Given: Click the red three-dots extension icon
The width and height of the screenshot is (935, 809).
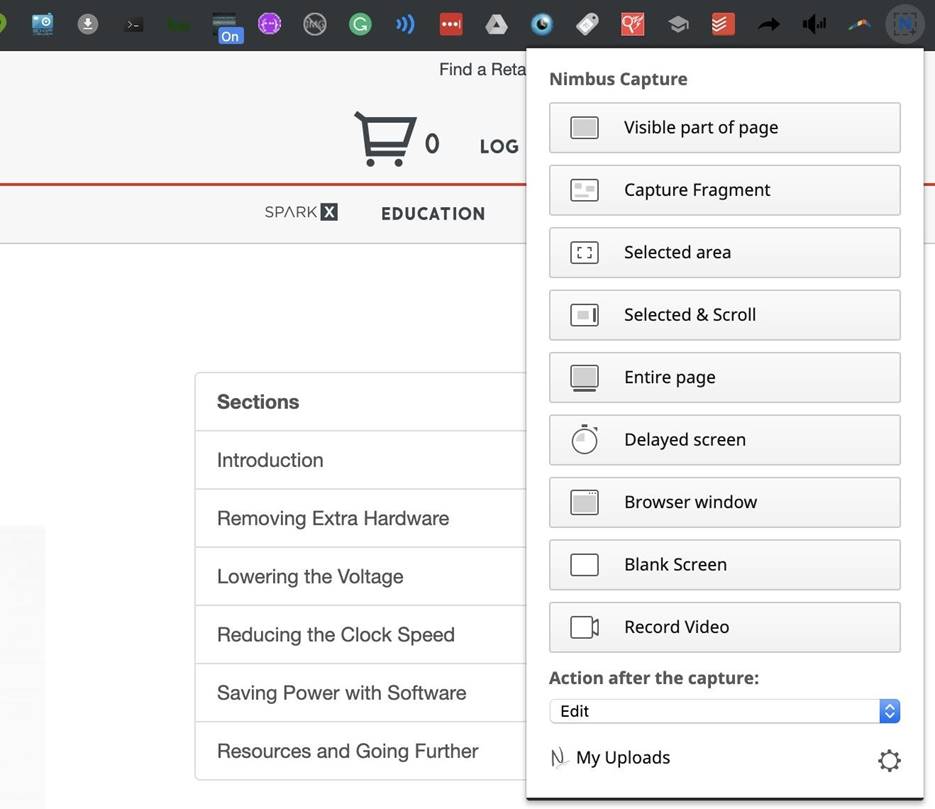Looking at the screenshot, I should coord(451,24).
